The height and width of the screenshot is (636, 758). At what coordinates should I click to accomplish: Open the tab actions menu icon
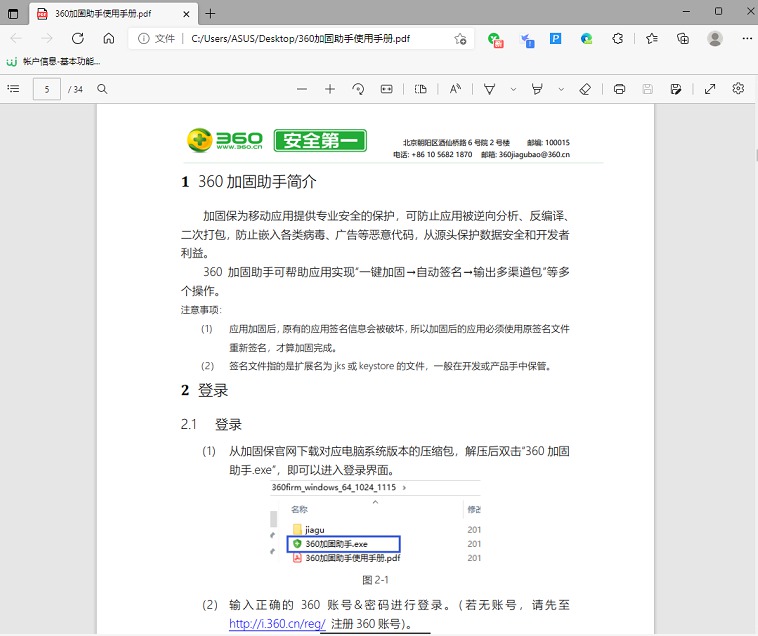[x=13, y=14]
